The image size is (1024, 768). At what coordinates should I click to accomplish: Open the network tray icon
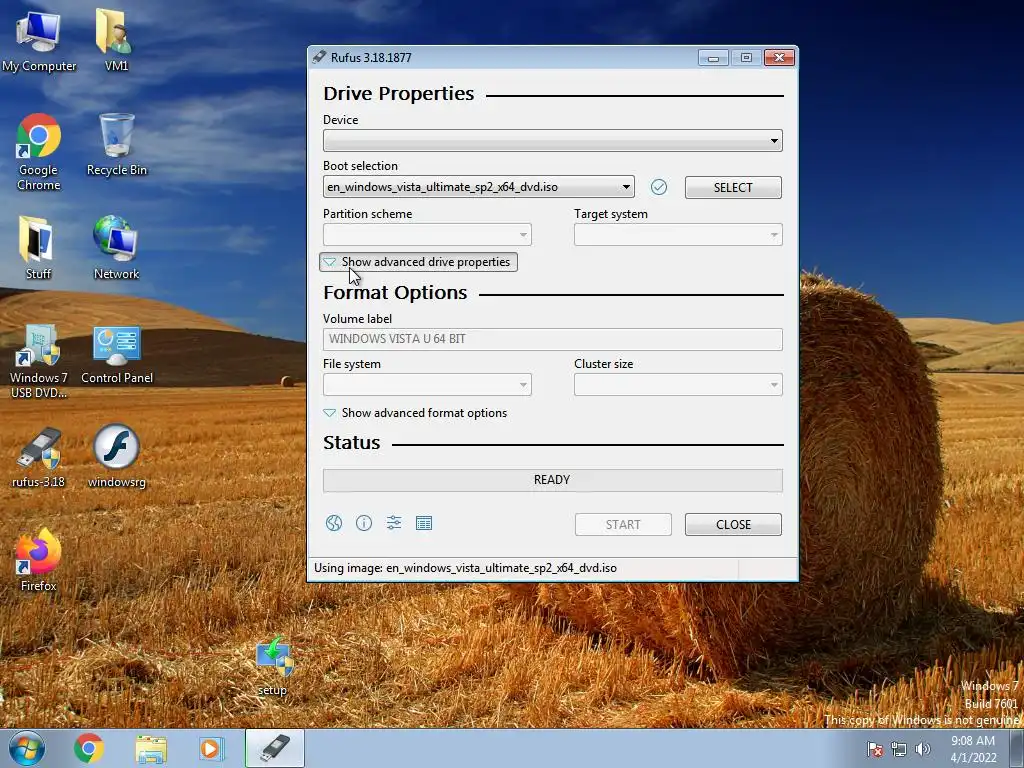point(899,749)
